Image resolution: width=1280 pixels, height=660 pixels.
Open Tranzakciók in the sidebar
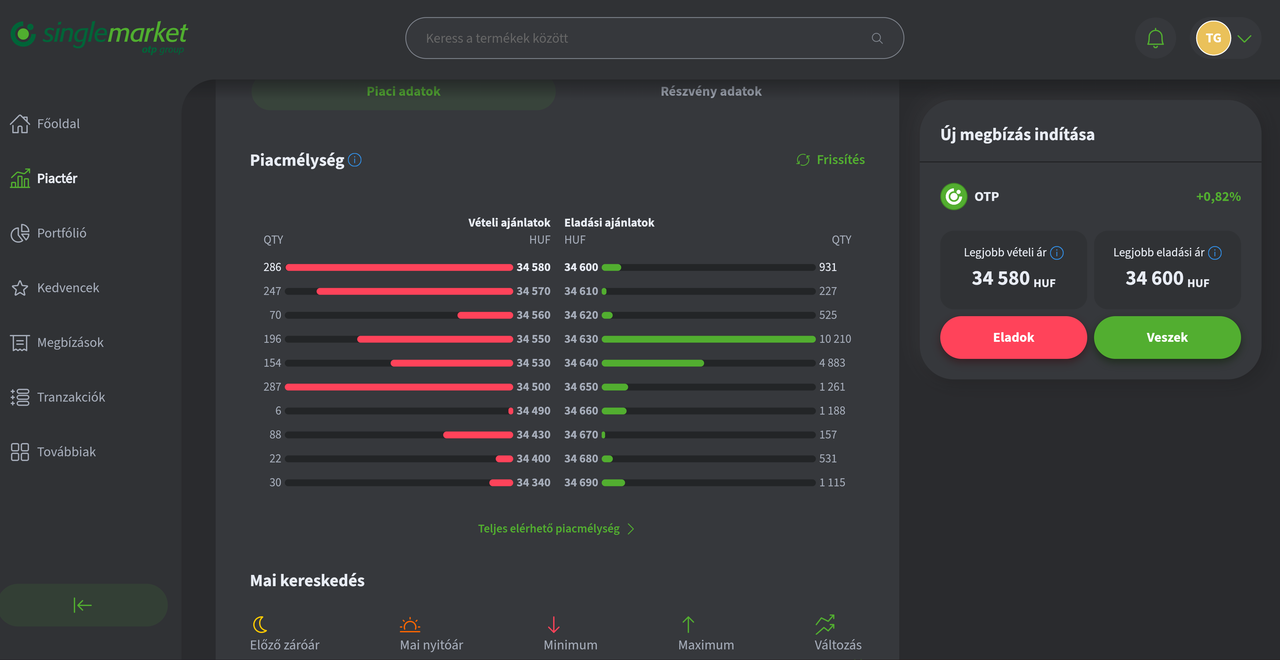71,397
